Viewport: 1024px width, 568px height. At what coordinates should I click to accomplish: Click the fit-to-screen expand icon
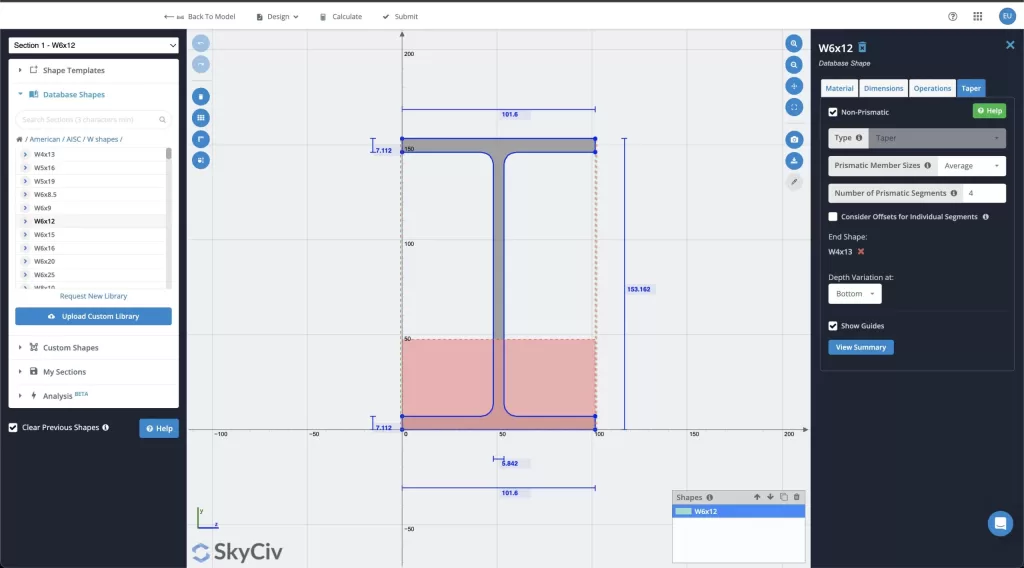coord(793,107)
